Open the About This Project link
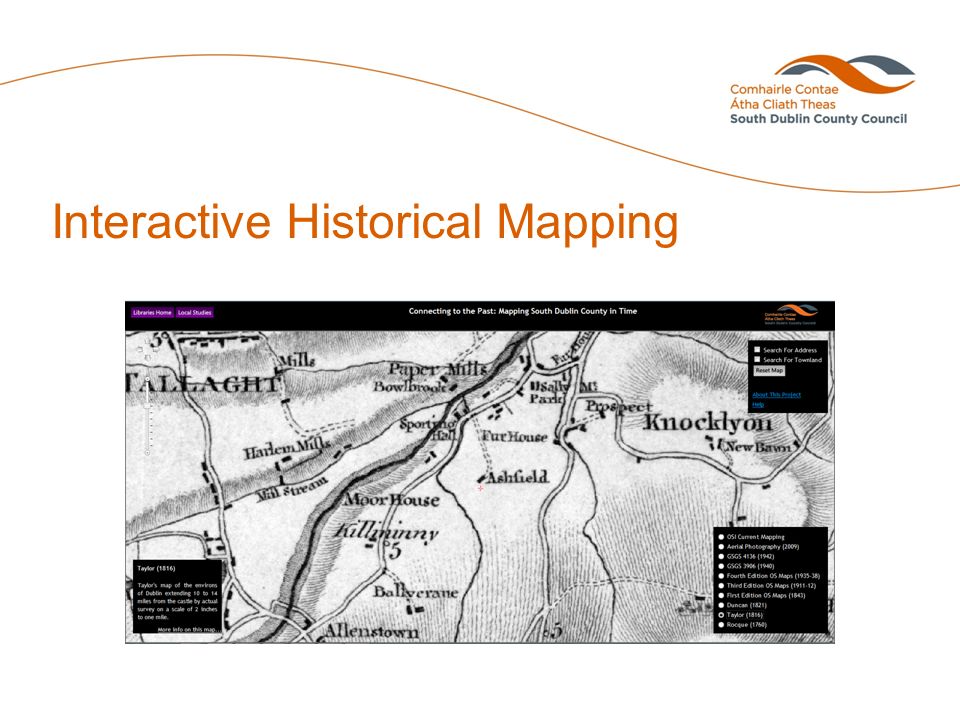960x720 pixels. click(x=776, y=395)
